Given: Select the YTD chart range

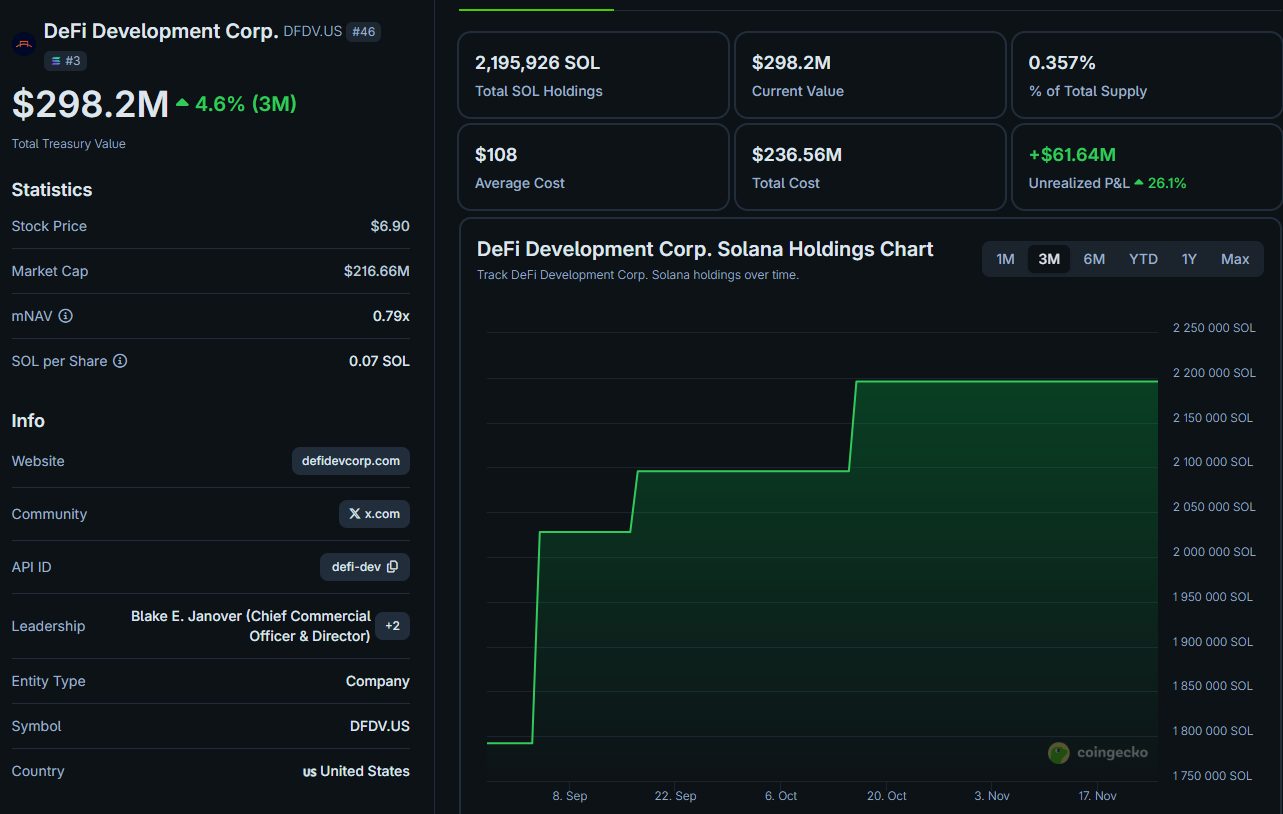Looking at the screenshot, I should pos(1143,259).
